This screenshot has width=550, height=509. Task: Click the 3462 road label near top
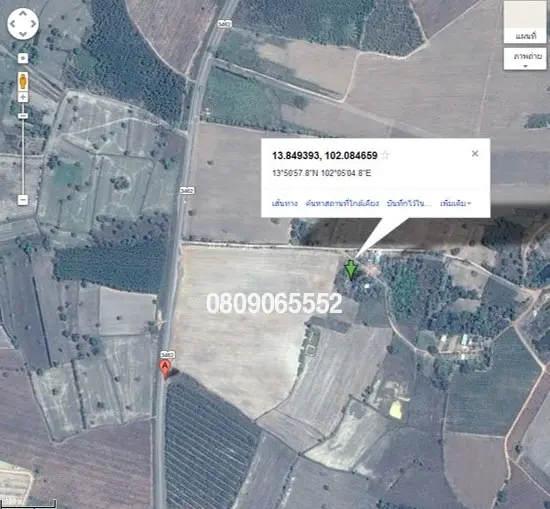pos(224,24)
